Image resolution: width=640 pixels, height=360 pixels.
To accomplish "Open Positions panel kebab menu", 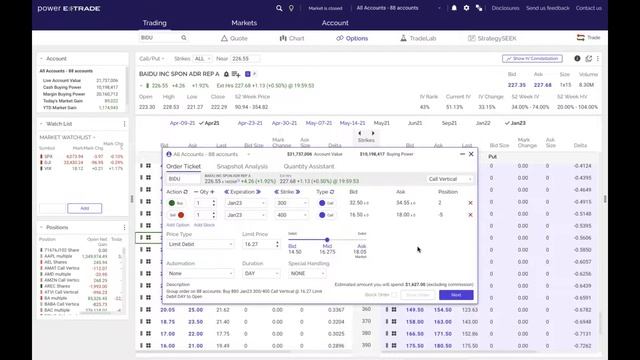I will pos(124,227).
